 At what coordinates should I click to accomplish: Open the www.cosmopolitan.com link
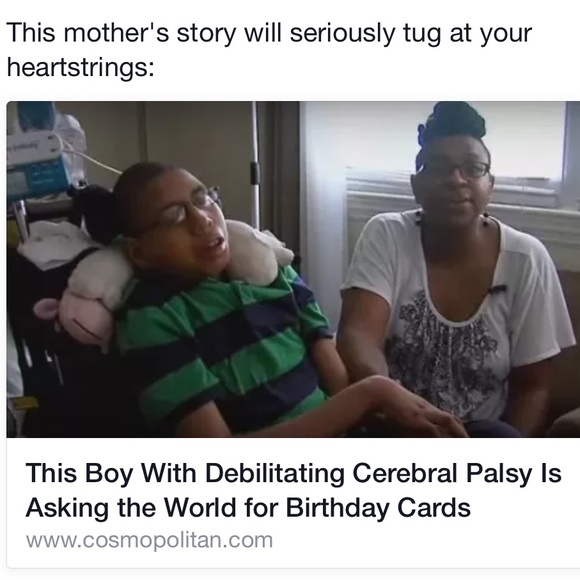(149, 540)
